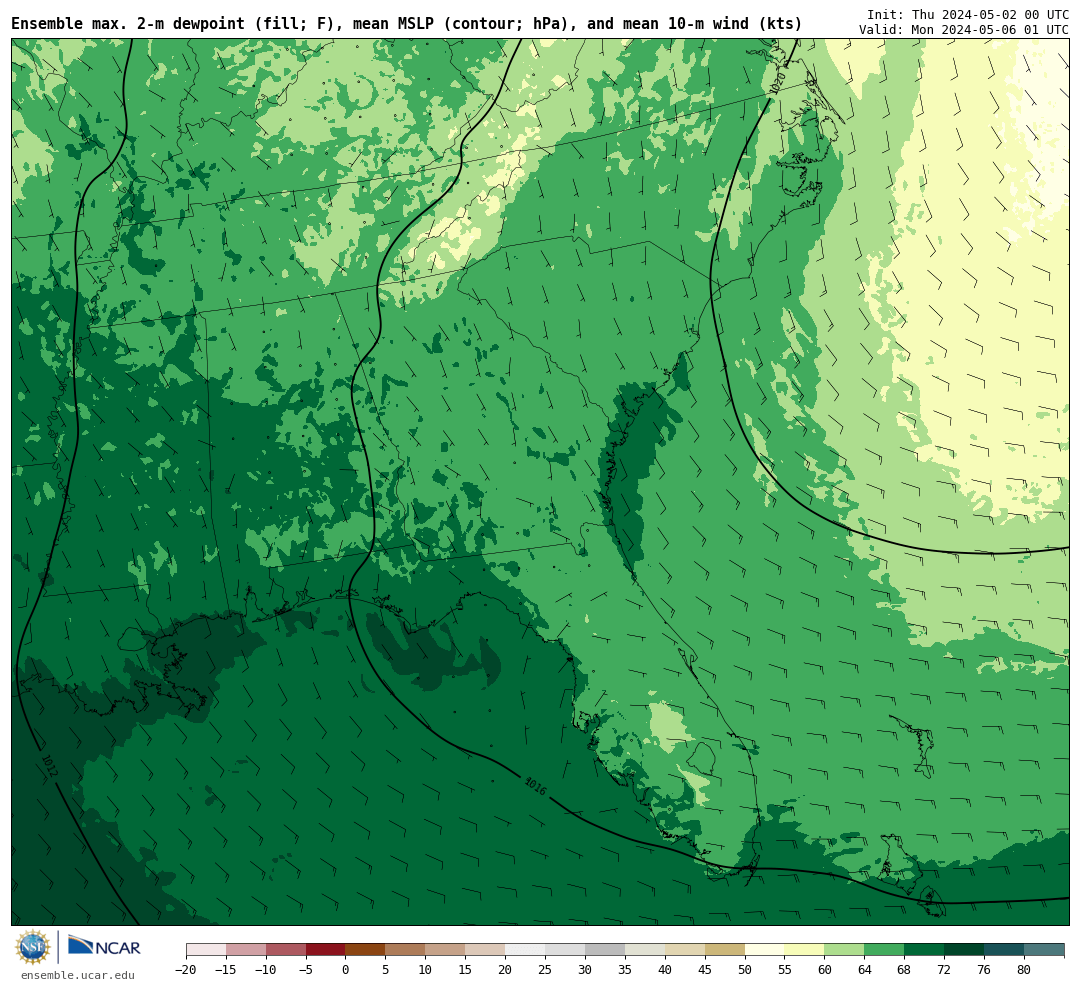Click the colorbar tick label 25

coord(545,970)
